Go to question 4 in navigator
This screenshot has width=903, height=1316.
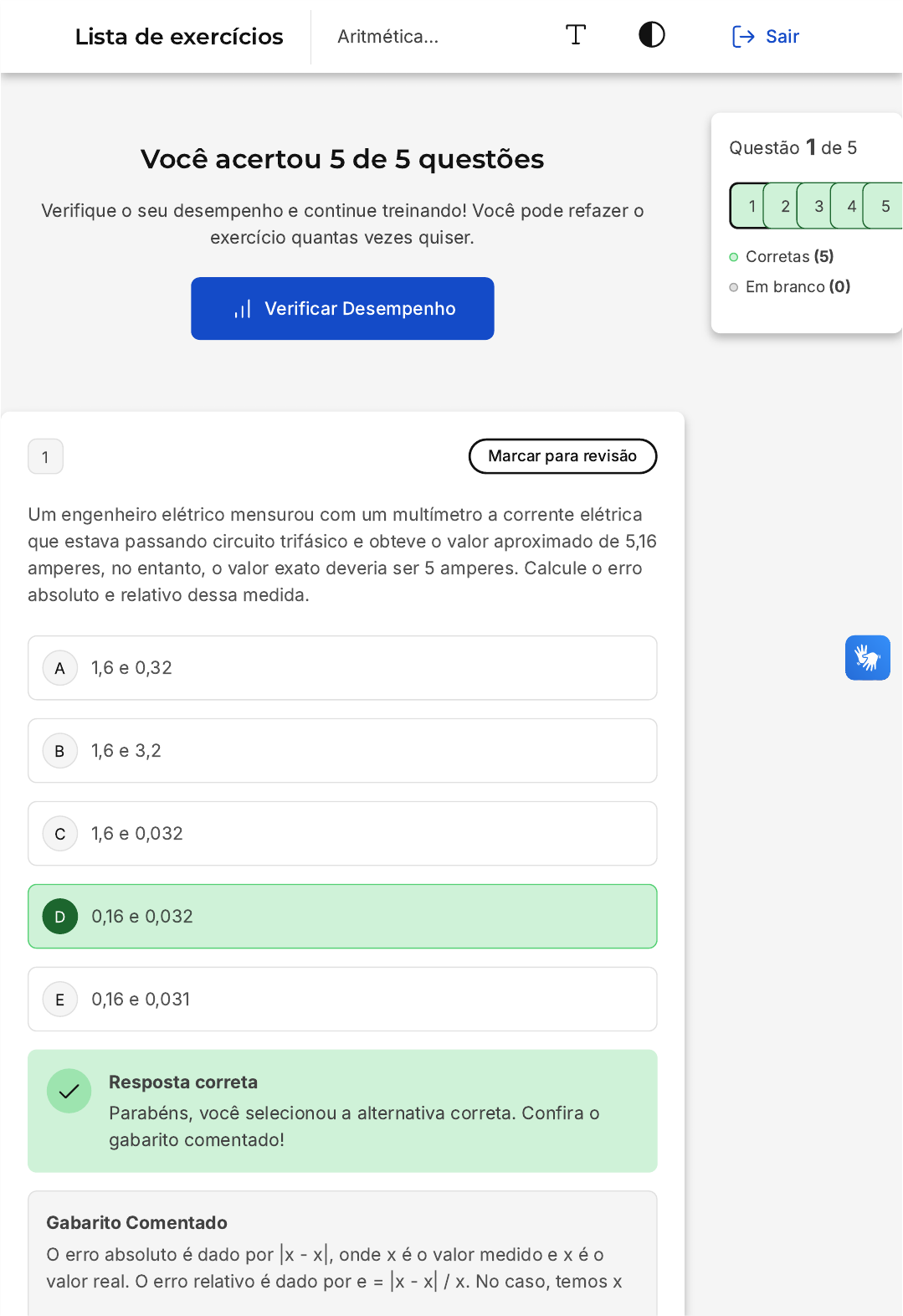[x=851, y=206]
